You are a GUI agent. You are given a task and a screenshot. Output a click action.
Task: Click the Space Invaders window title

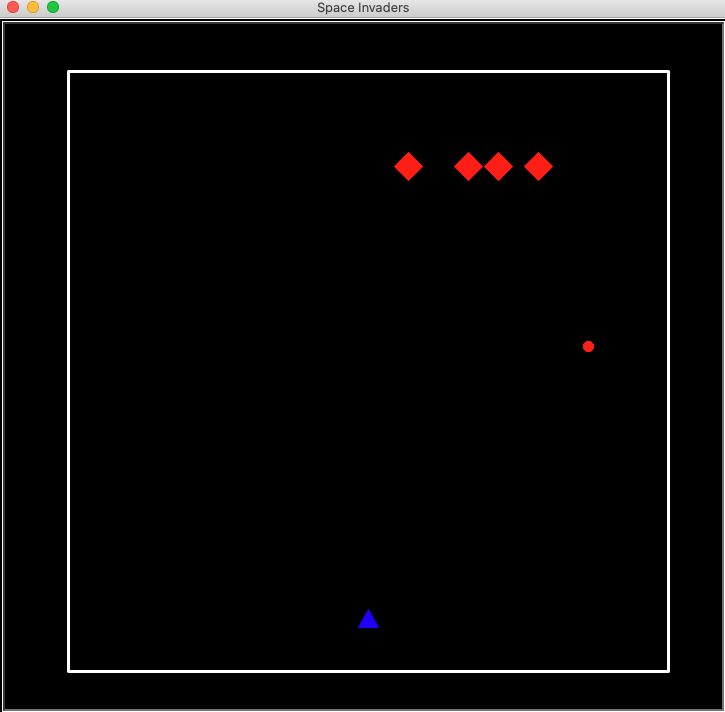363,7
